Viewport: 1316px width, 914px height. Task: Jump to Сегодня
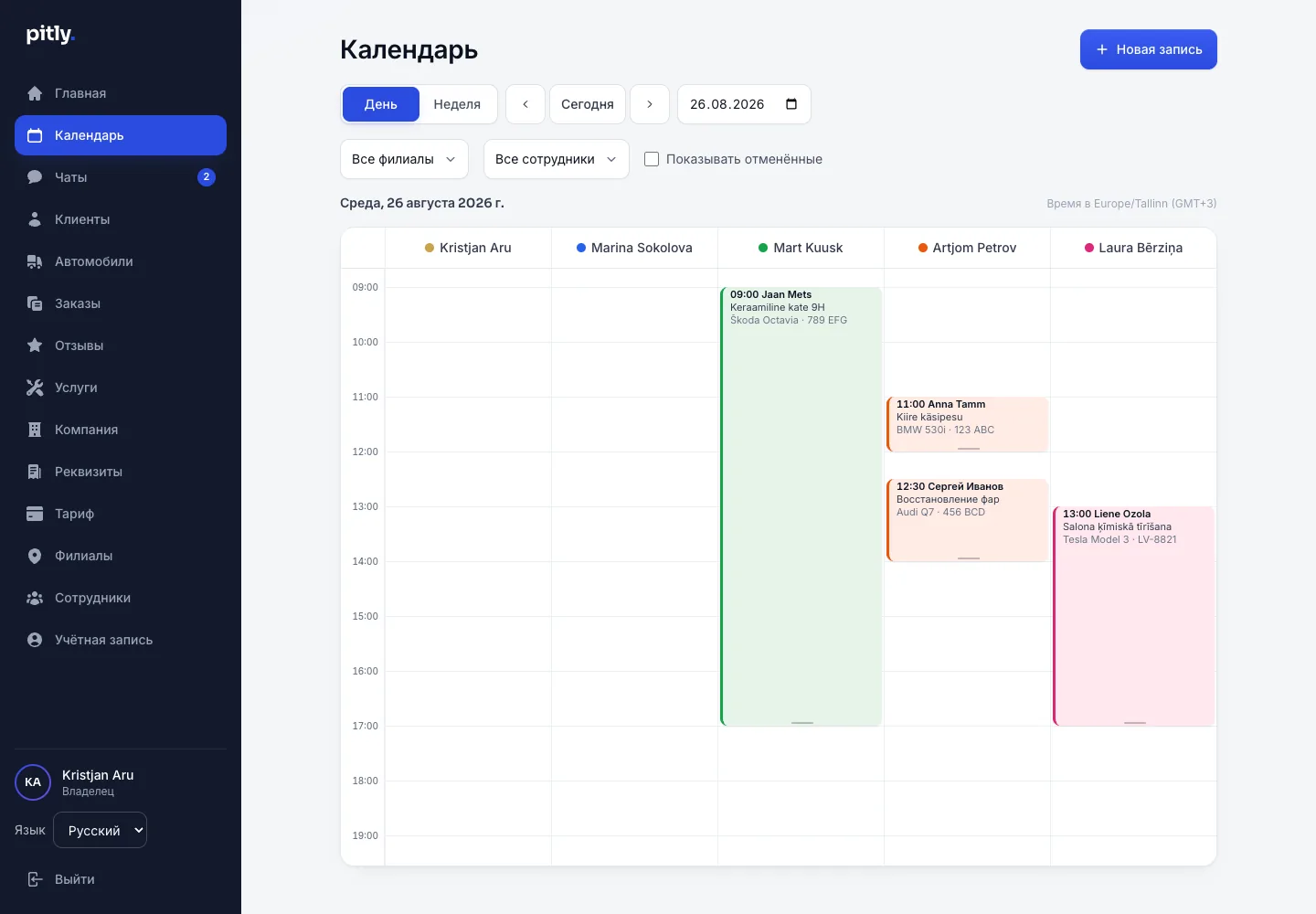click(x=588, y=104)
